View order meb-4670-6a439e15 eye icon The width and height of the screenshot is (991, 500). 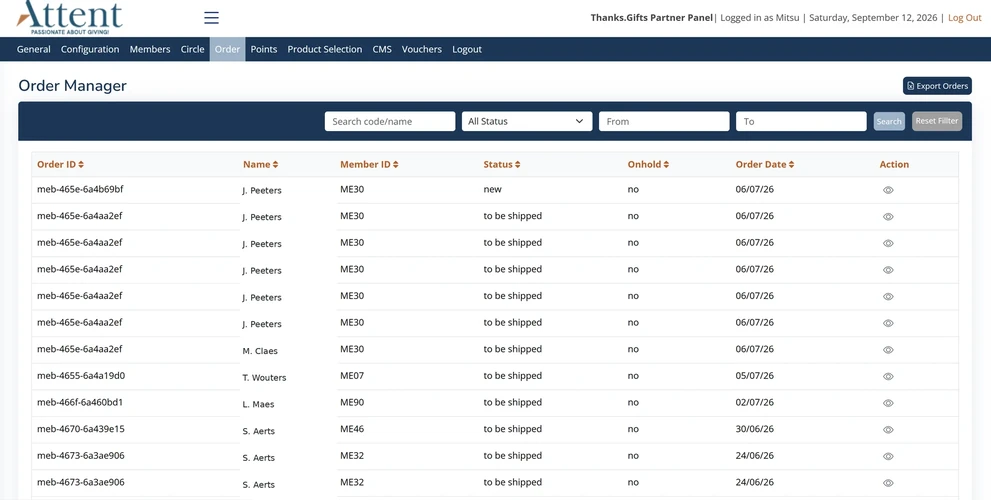888,430
